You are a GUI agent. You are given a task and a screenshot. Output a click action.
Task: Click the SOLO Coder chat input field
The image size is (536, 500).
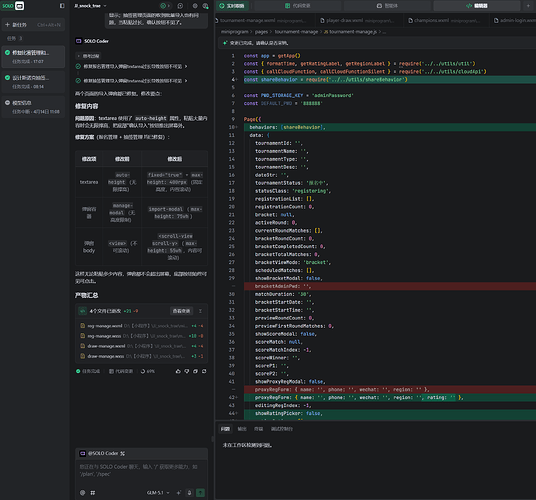coord(141,470)
